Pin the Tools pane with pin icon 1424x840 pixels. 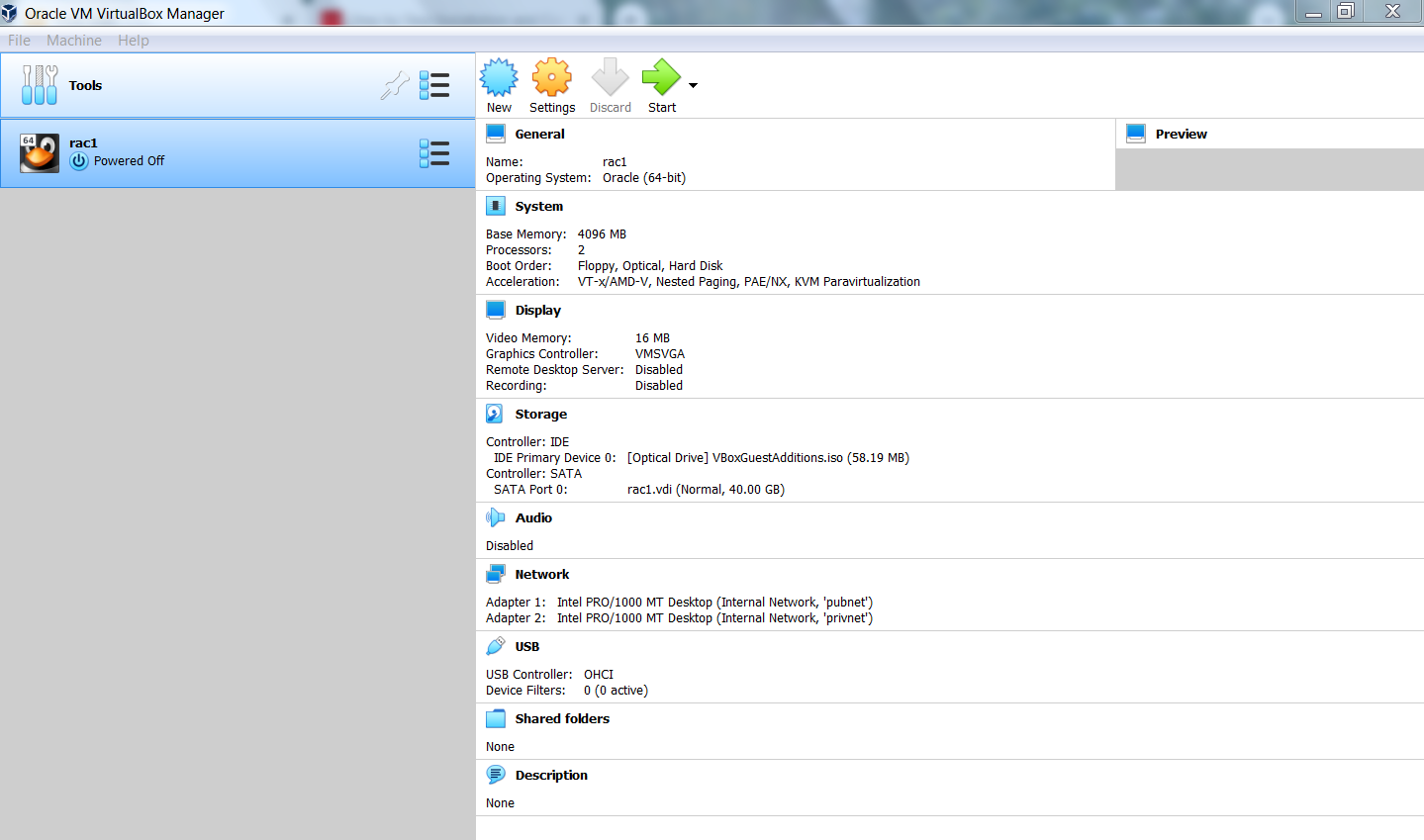click(x=395, y=85)
